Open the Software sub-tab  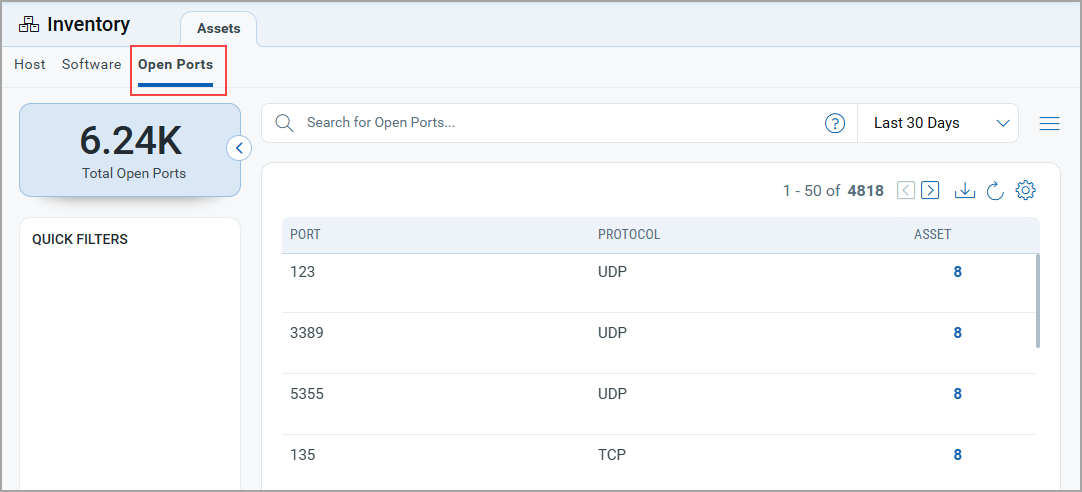click(92, 64)
